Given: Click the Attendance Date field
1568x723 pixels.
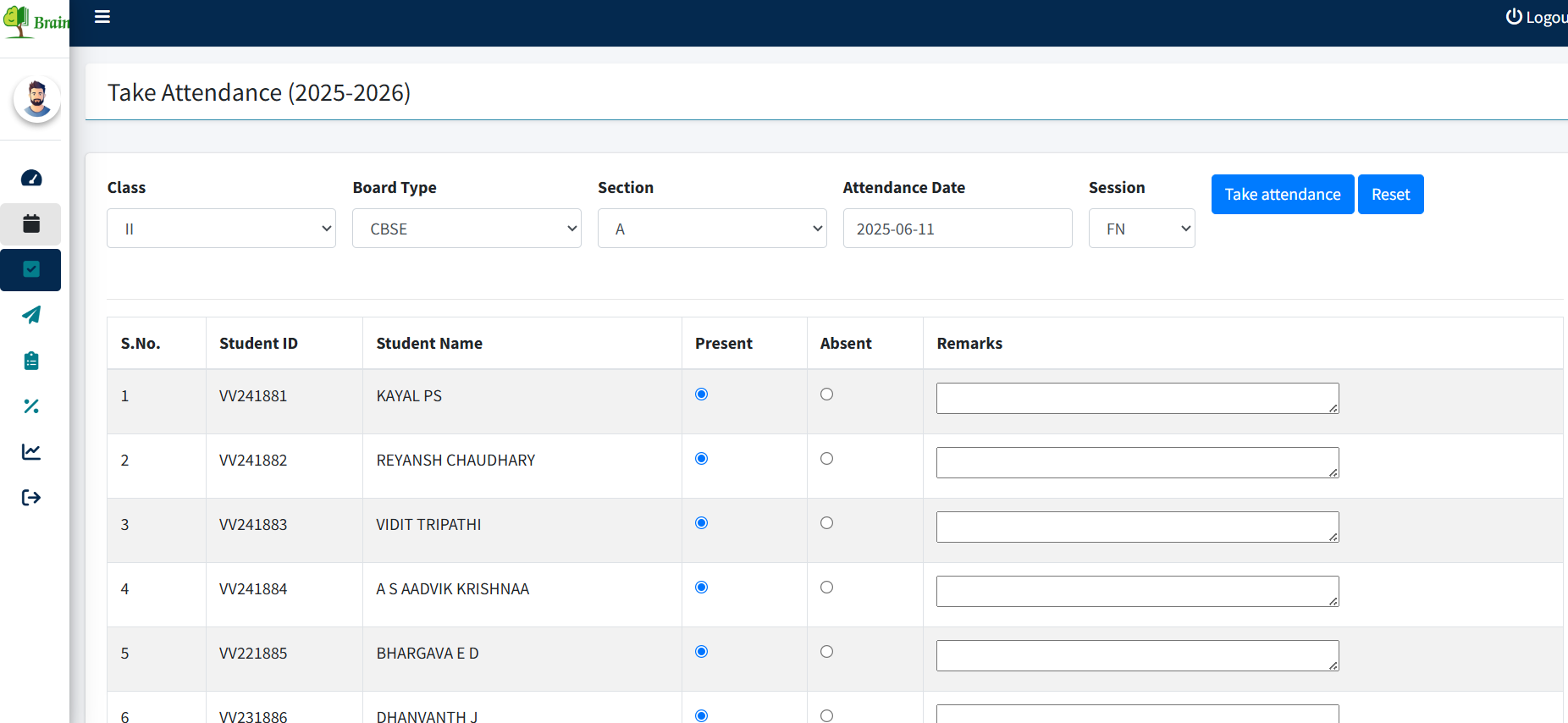Looking at the screenshot, I should [957, 229].
